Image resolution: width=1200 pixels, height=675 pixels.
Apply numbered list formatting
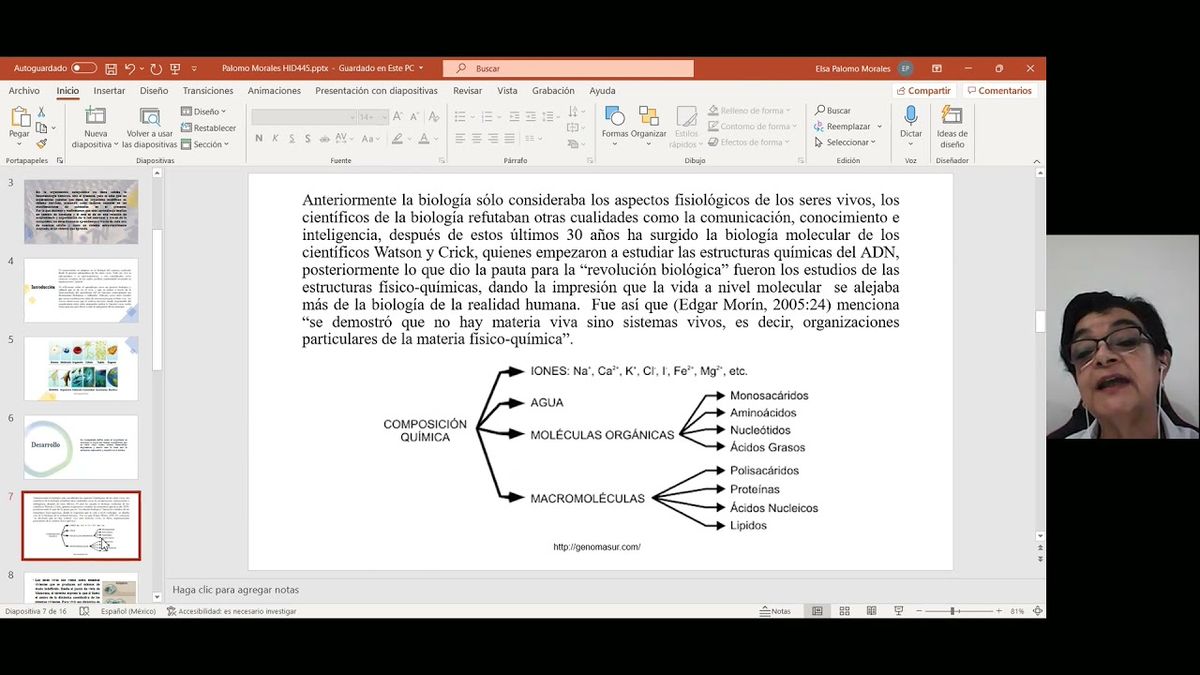coord(487,117)
